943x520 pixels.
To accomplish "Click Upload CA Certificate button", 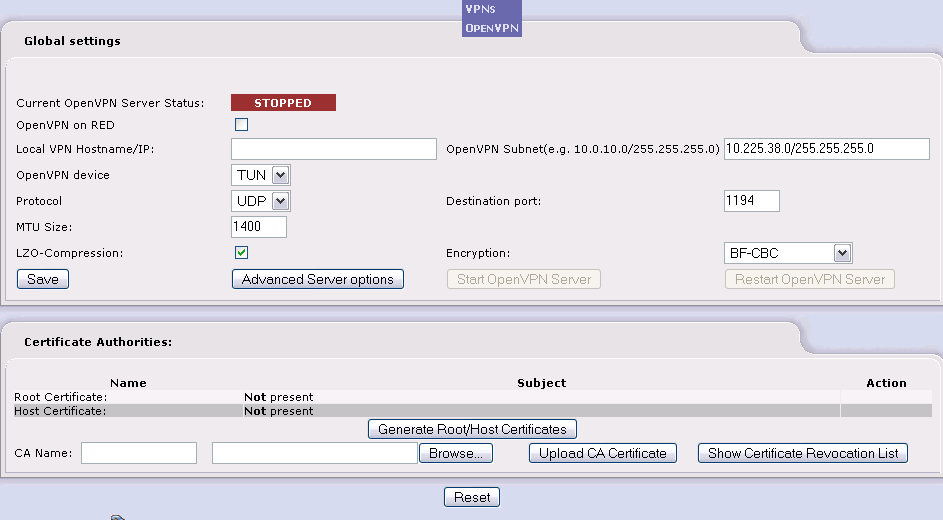I will coord(603,453).
